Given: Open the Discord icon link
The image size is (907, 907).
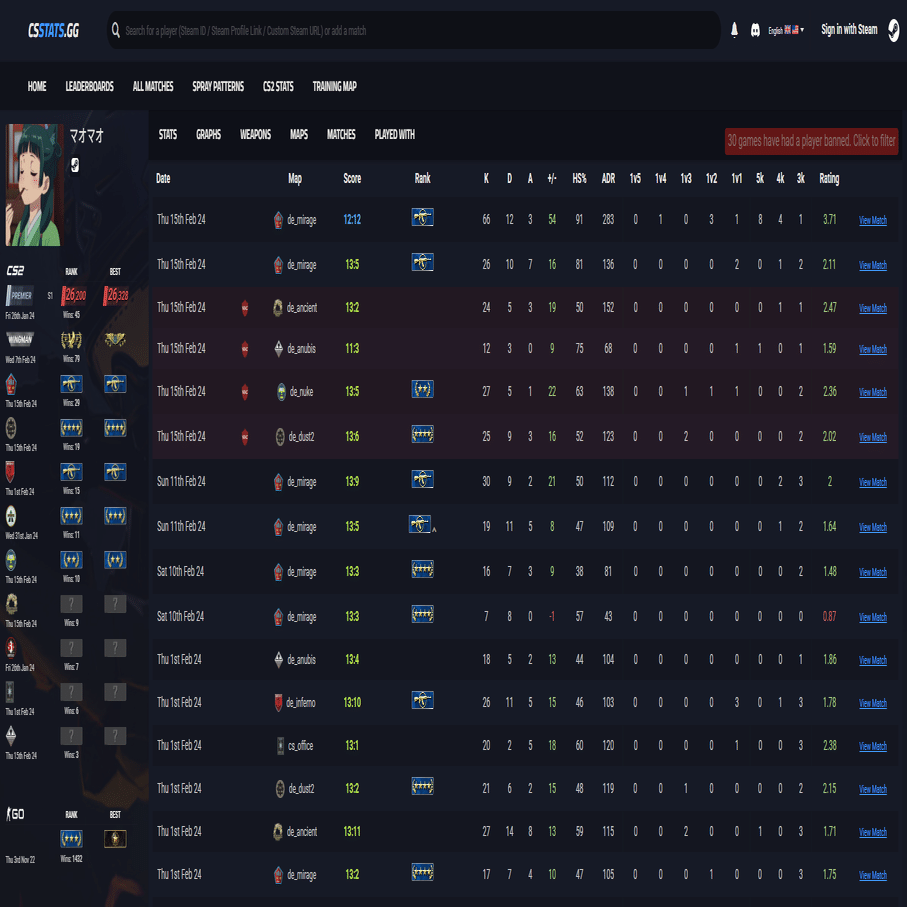Looking at the screenshot, I should tap(755, 30).
